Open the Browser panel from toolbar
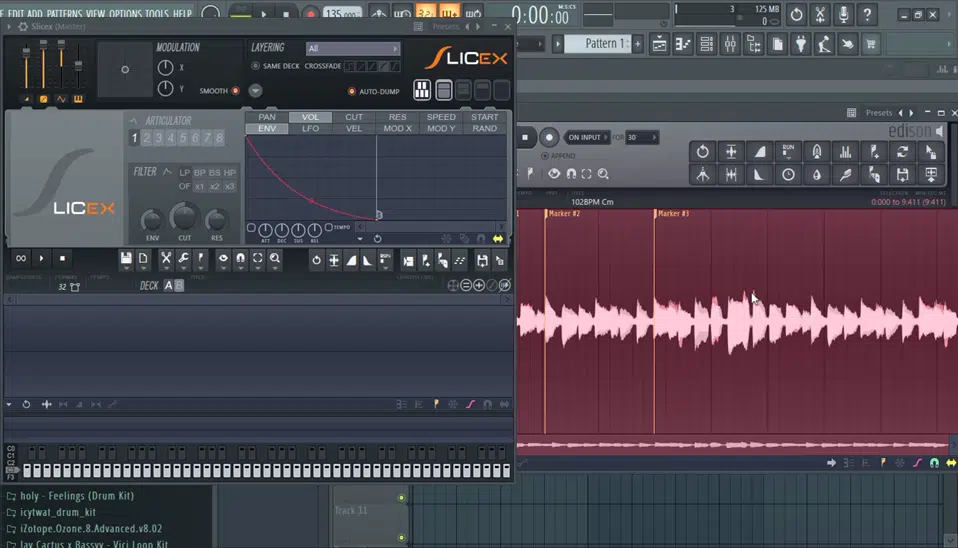The height and width of the screenshot is (548, 958). 754,44
